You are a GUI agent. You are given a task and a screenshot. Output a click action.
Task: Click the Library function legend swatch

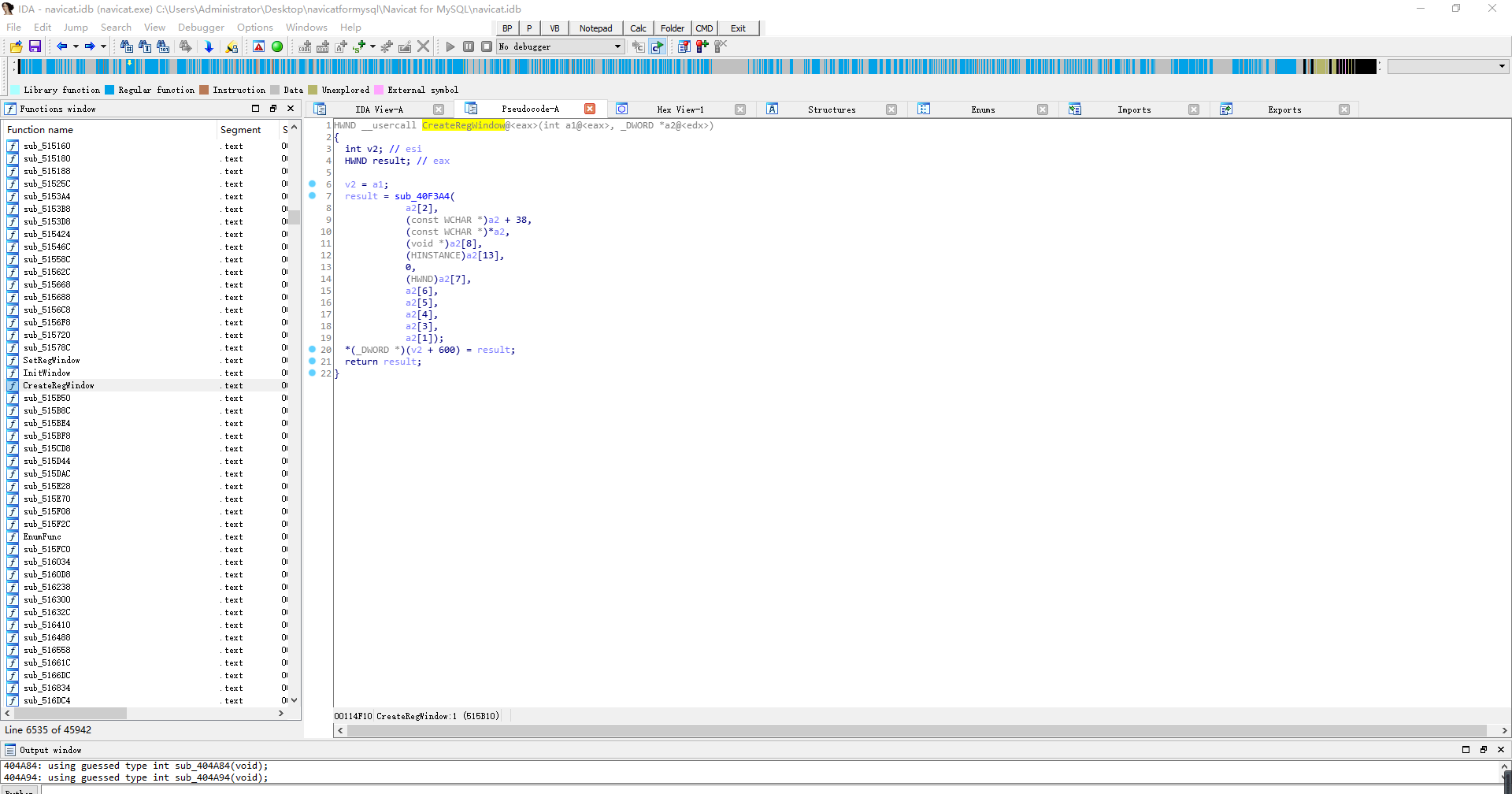pyautogui.click(x=15, y=90)
